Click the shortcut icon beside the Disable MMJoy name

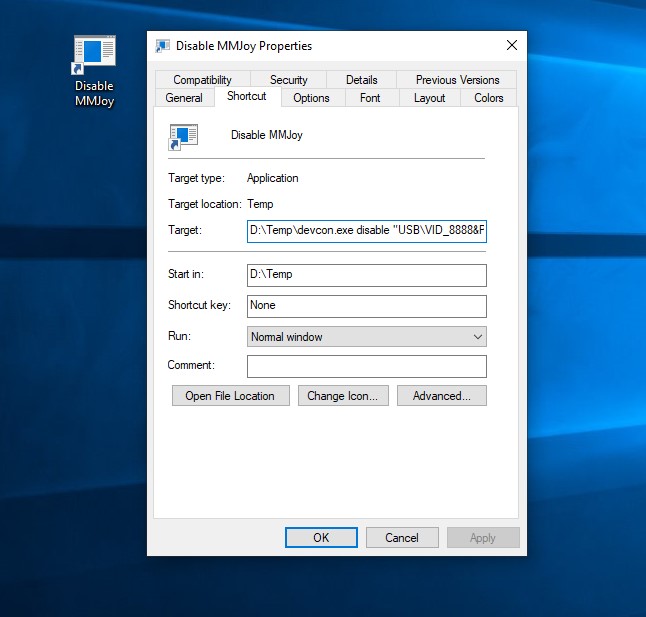[x=183, y=137]
